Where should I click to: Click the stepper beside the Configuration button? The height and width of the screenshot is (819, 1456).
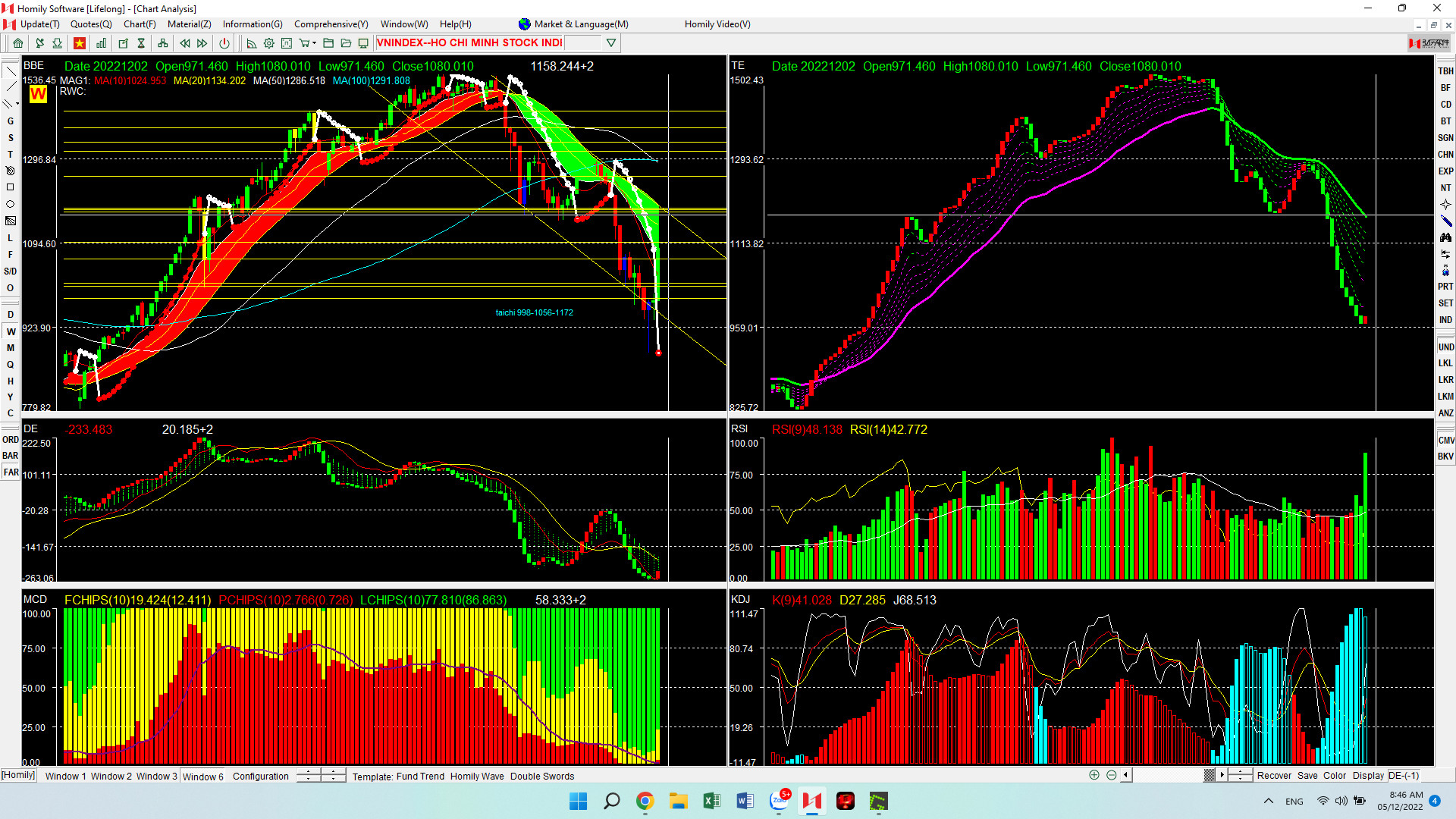click(309, 775)
